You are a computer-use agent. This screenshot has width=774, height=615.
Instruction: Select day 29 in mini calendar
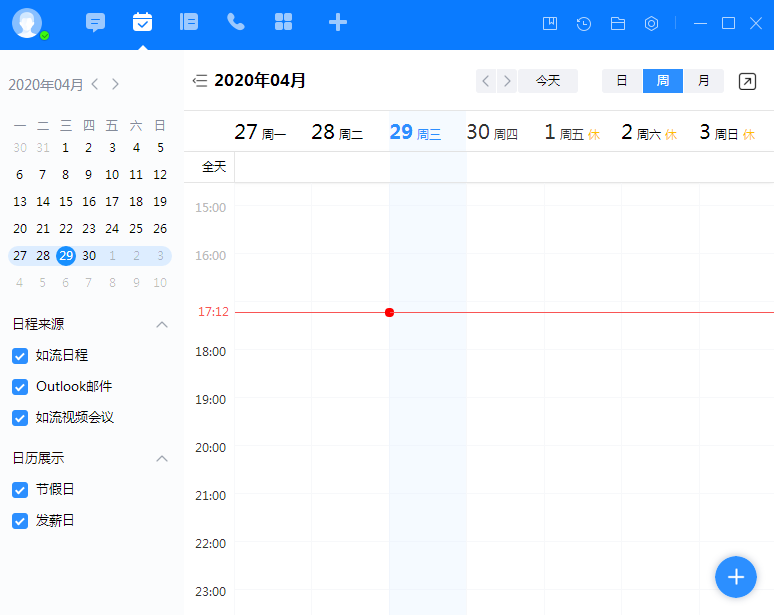[x=66, y=256]
